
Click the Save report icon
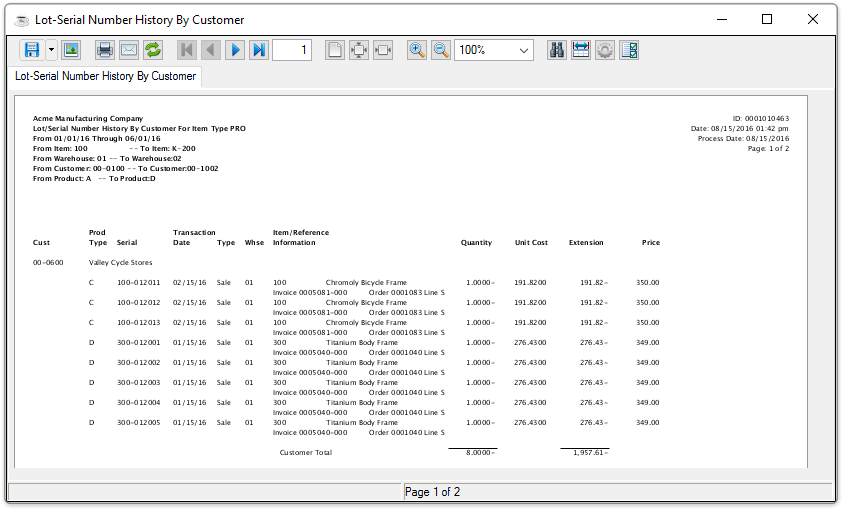coord(31,50)
